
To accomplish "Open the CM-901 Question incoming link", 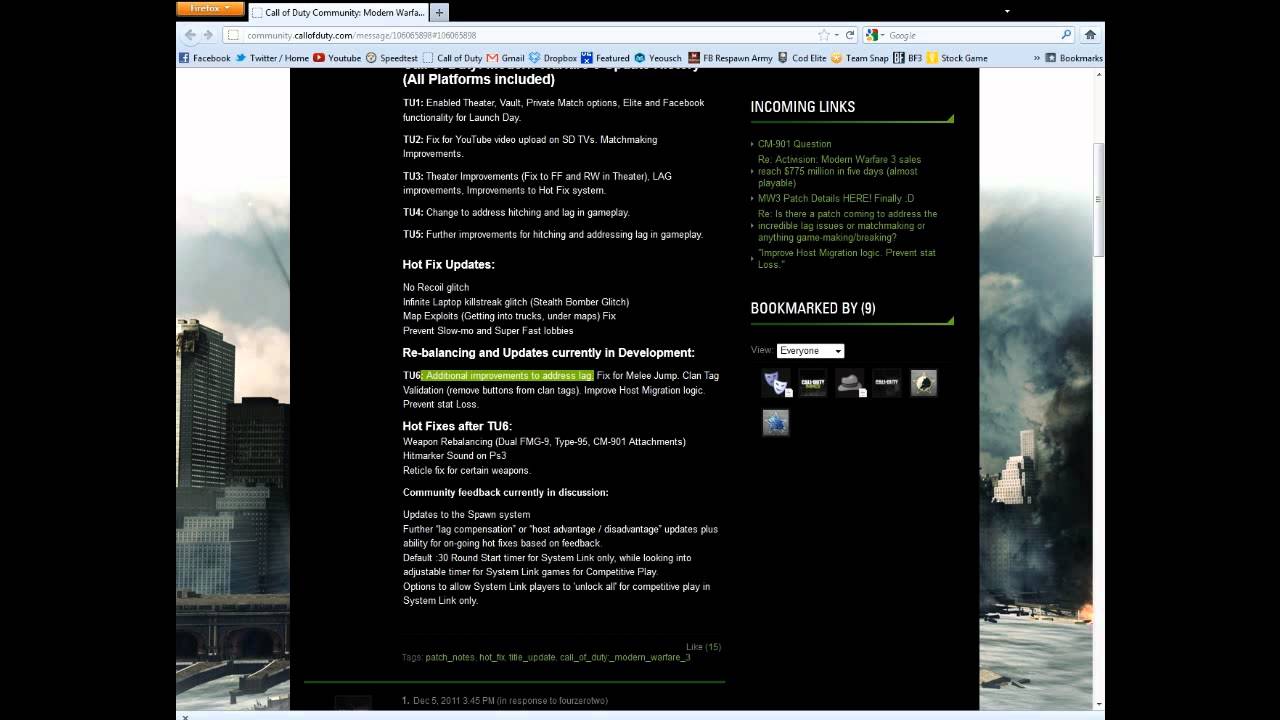I will [x=794, y=144].
